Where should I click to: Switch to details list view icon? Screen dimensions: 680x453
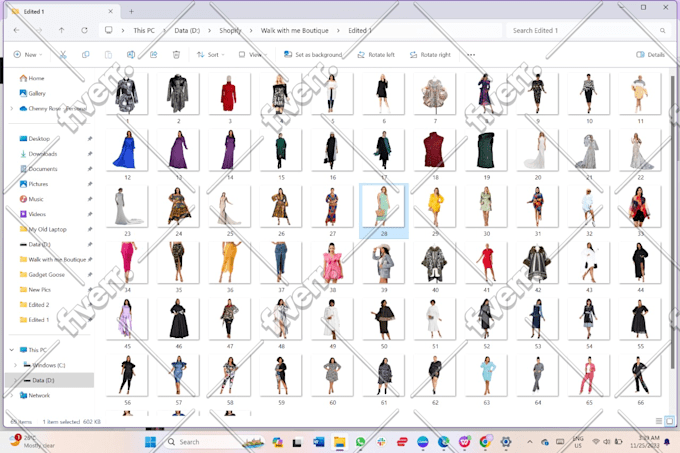[659, 421]
